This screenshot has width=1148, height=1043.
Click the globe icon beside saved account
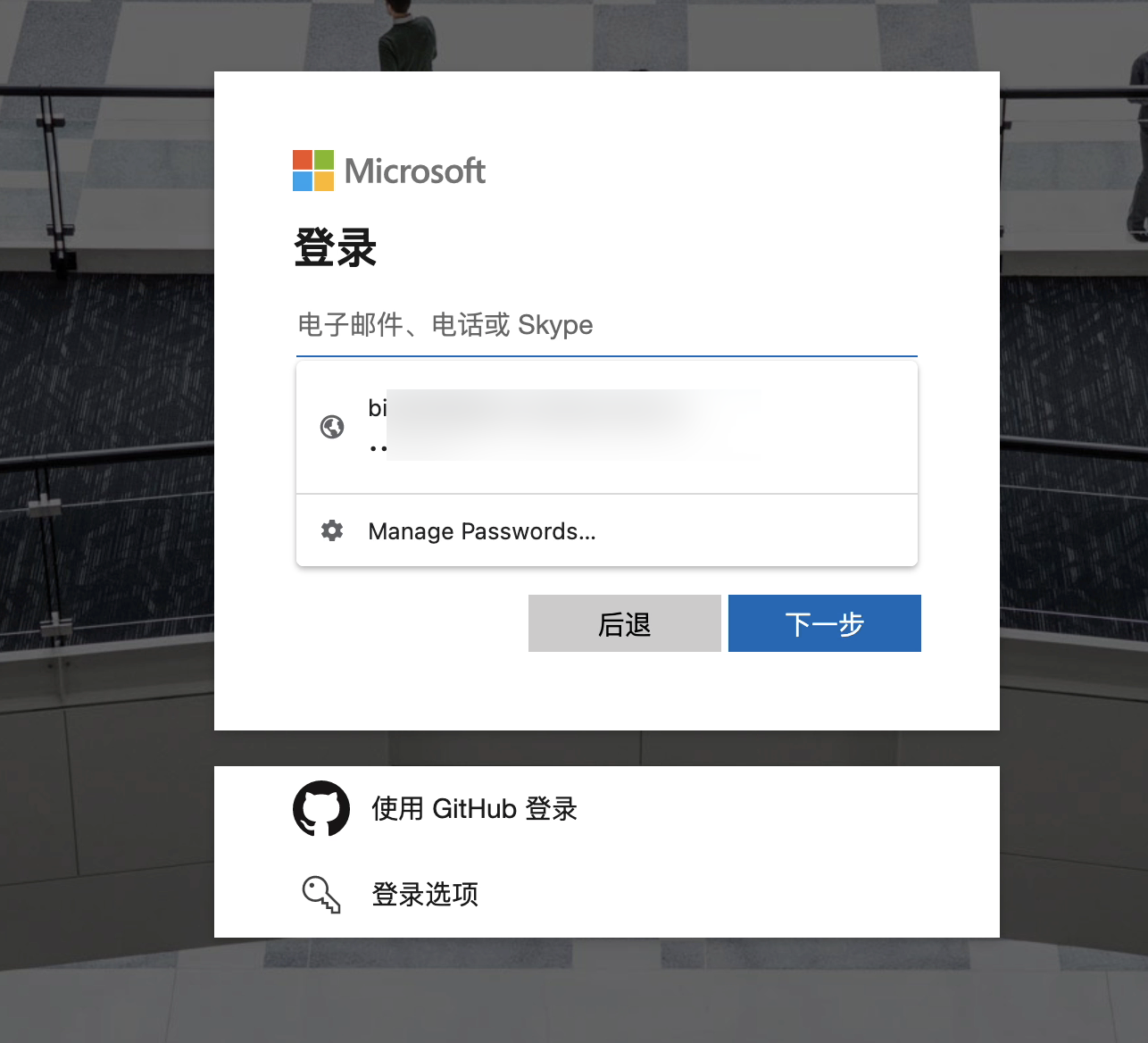click(332, 427)
